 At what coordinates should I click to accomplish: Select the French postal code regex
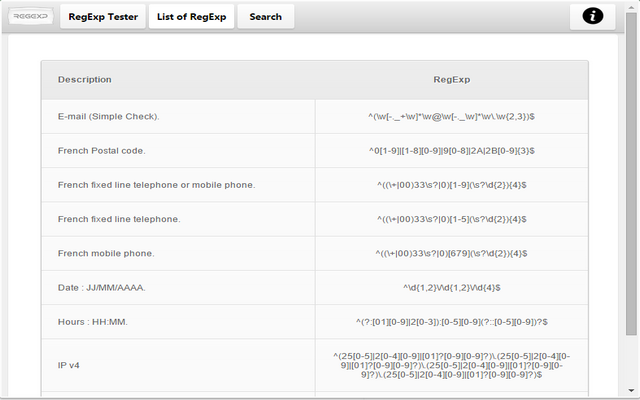(x=451, y=151)
